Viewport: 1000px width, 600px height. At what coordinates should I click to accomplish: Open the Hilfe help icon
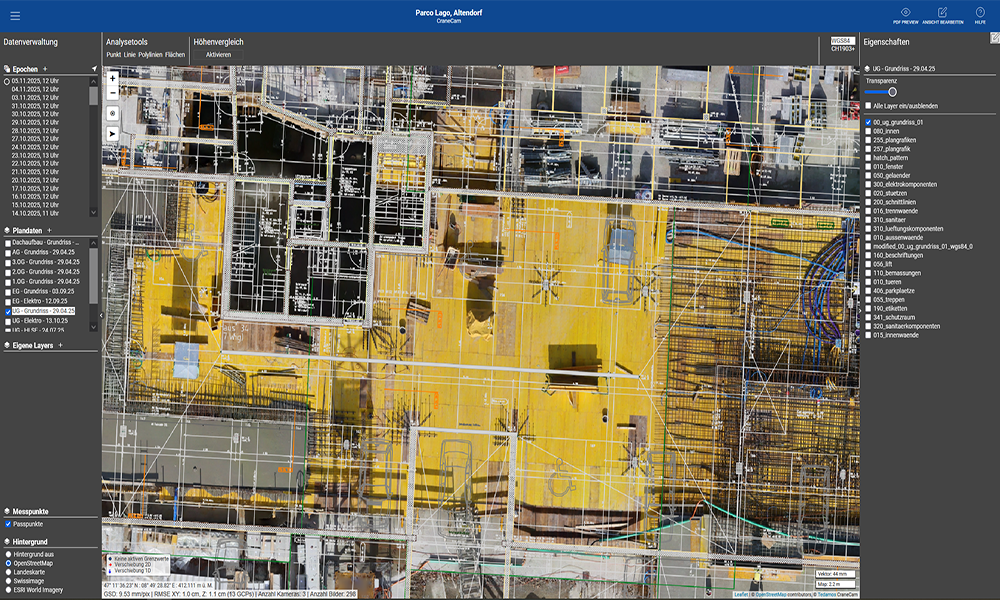point(980,13)
